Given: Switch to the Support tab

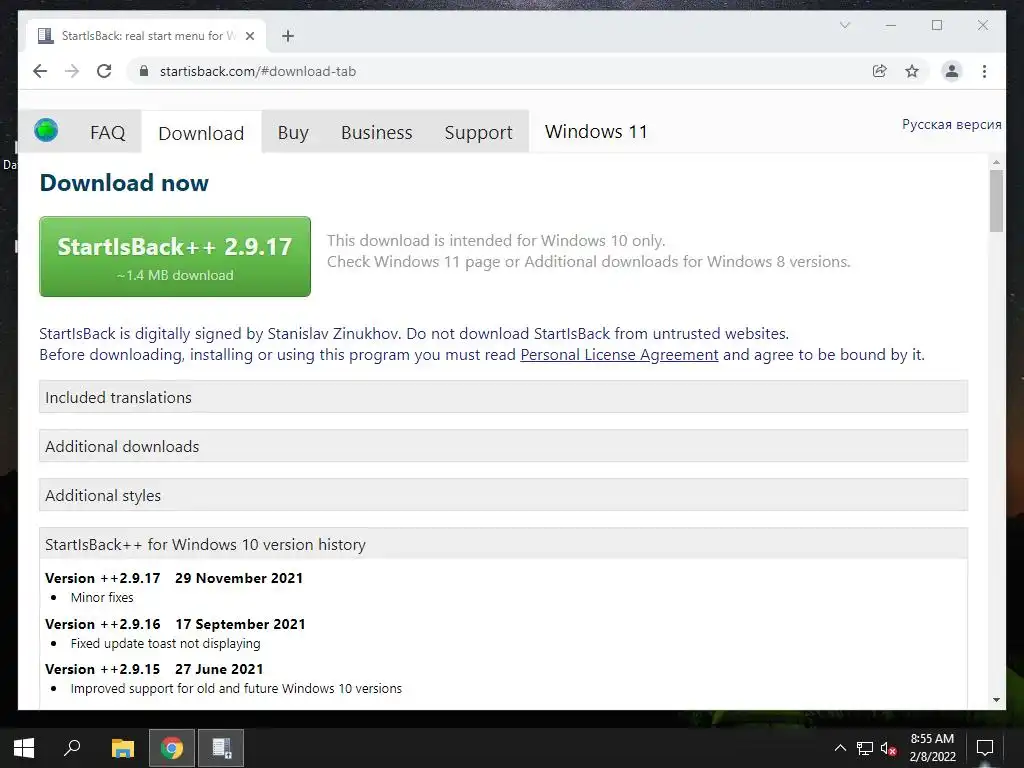Looking at the screenshot, I should coord(478,133).
